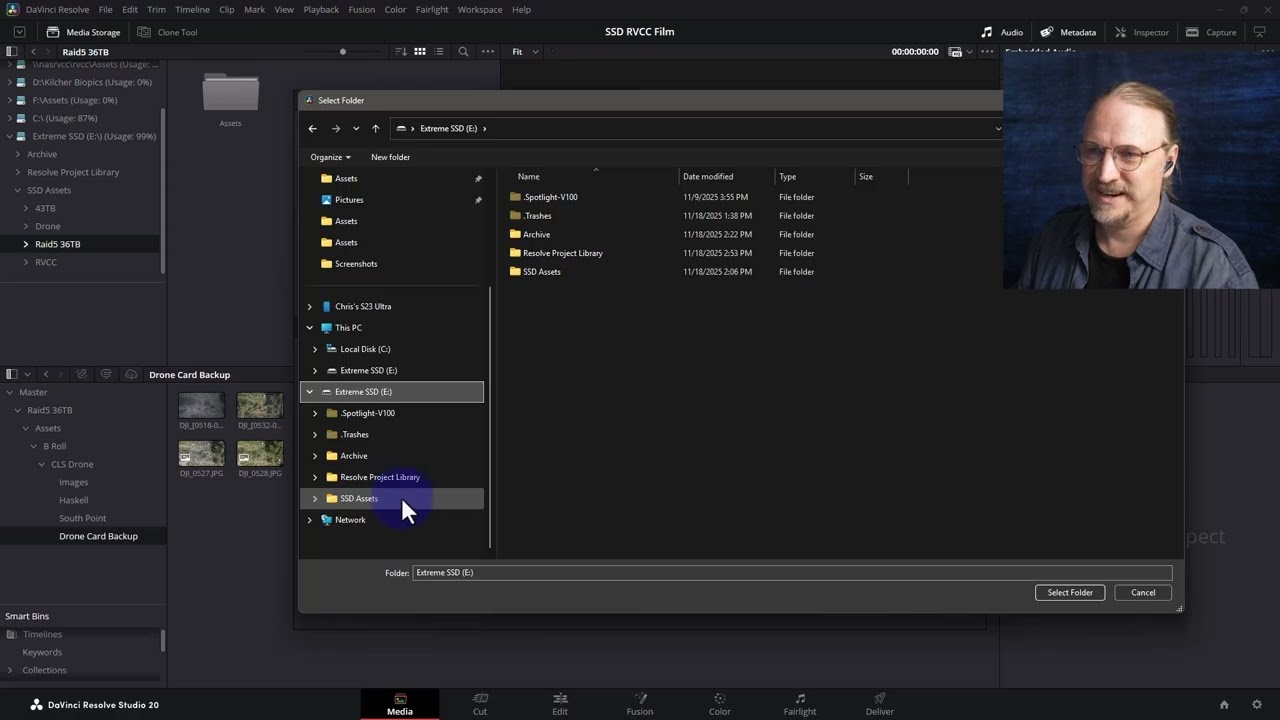Expand SSD Assets in dialog tree
This screenshot has width=1280, height=720.
coord(315,498)
